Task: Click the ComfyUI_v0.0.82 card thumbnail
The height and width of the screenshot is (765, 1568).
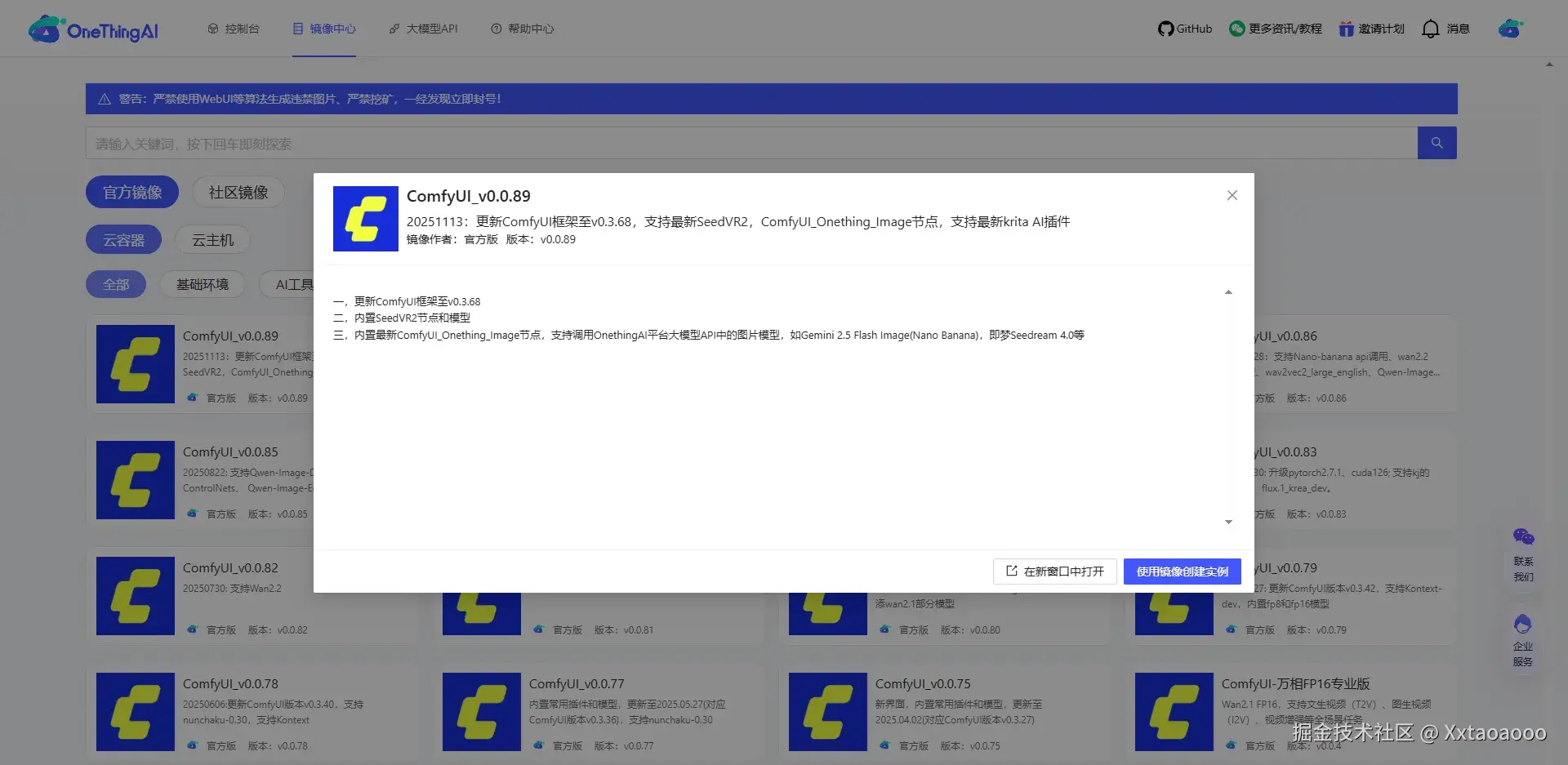Action: (x=136, y=596)
